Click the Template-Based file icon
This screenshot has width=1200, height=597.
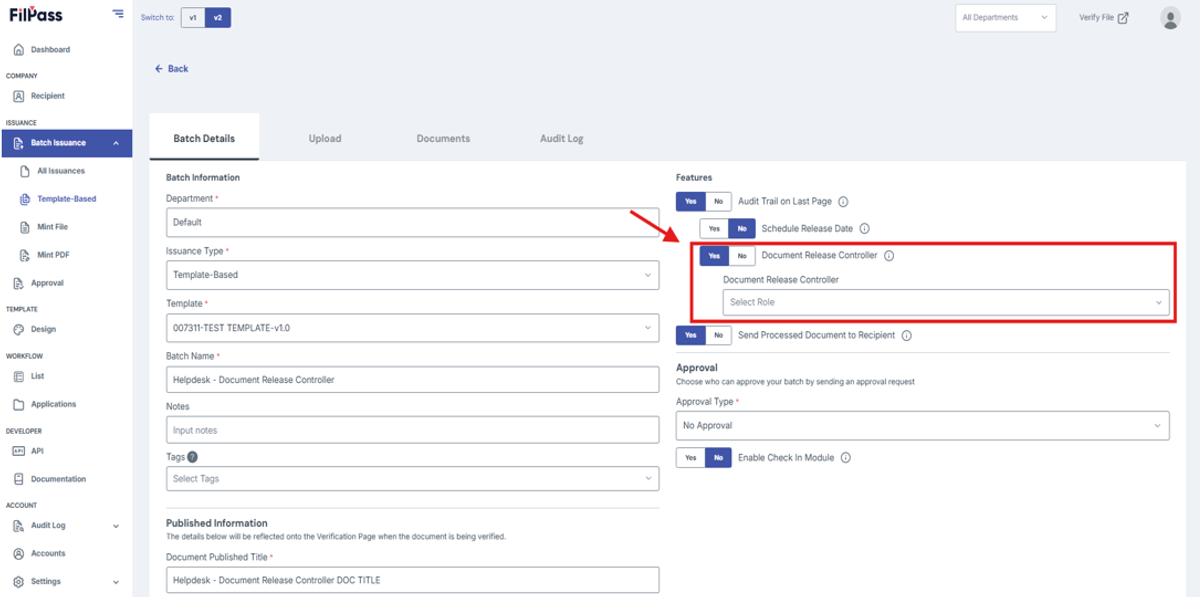pos(25,199)
